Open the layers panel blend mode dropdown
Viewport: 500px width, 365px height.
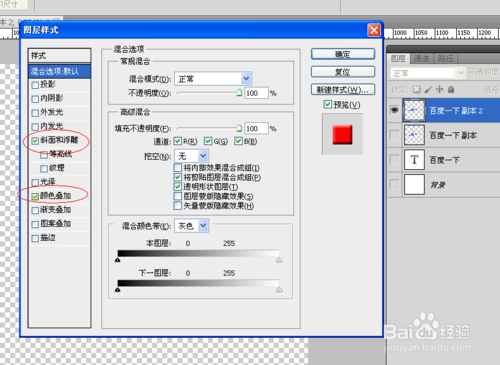tap(428, 73)
